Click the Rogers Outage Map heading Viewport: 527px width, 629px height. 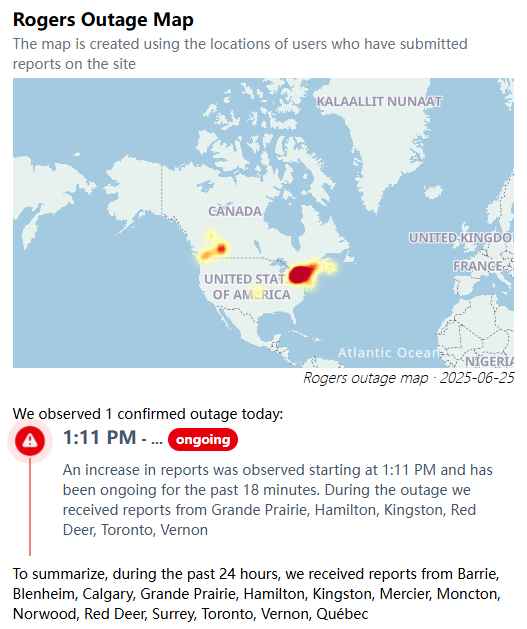point(103,19)
